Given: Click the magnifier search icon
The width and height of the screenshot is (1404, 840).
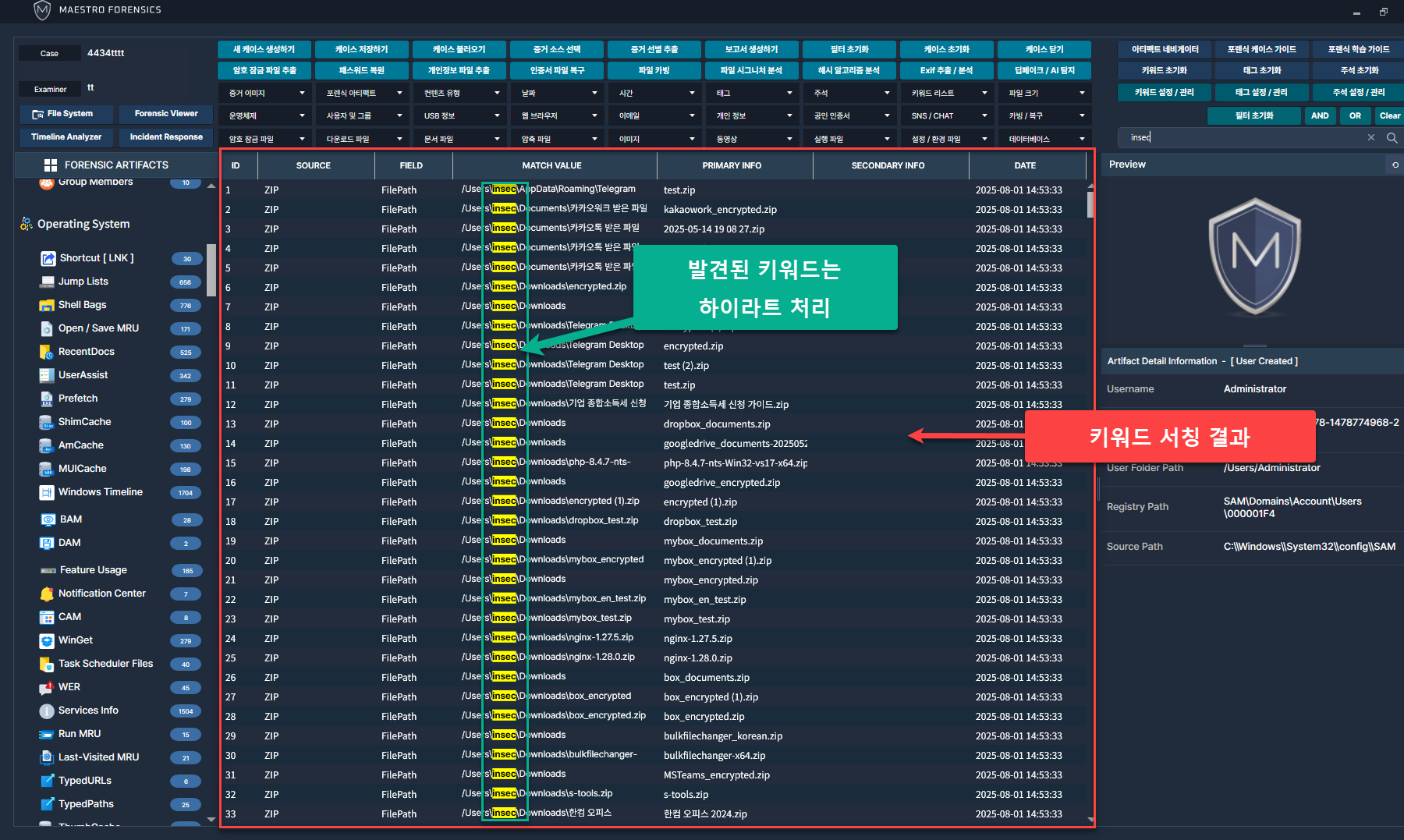Looking at the screenshot, I should (x=1392, y=138).
